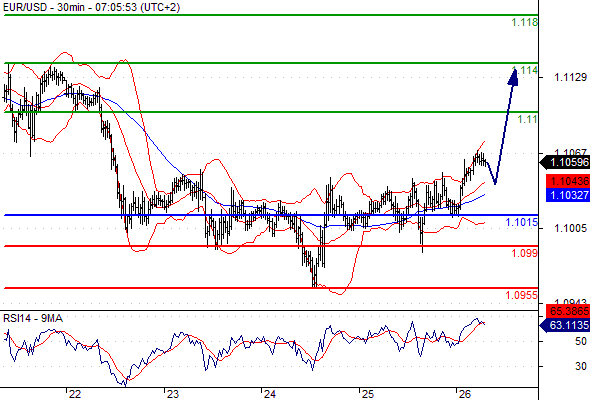
Task: Click the 1.1005 price axis value
Action: click(x=570, y=228)
